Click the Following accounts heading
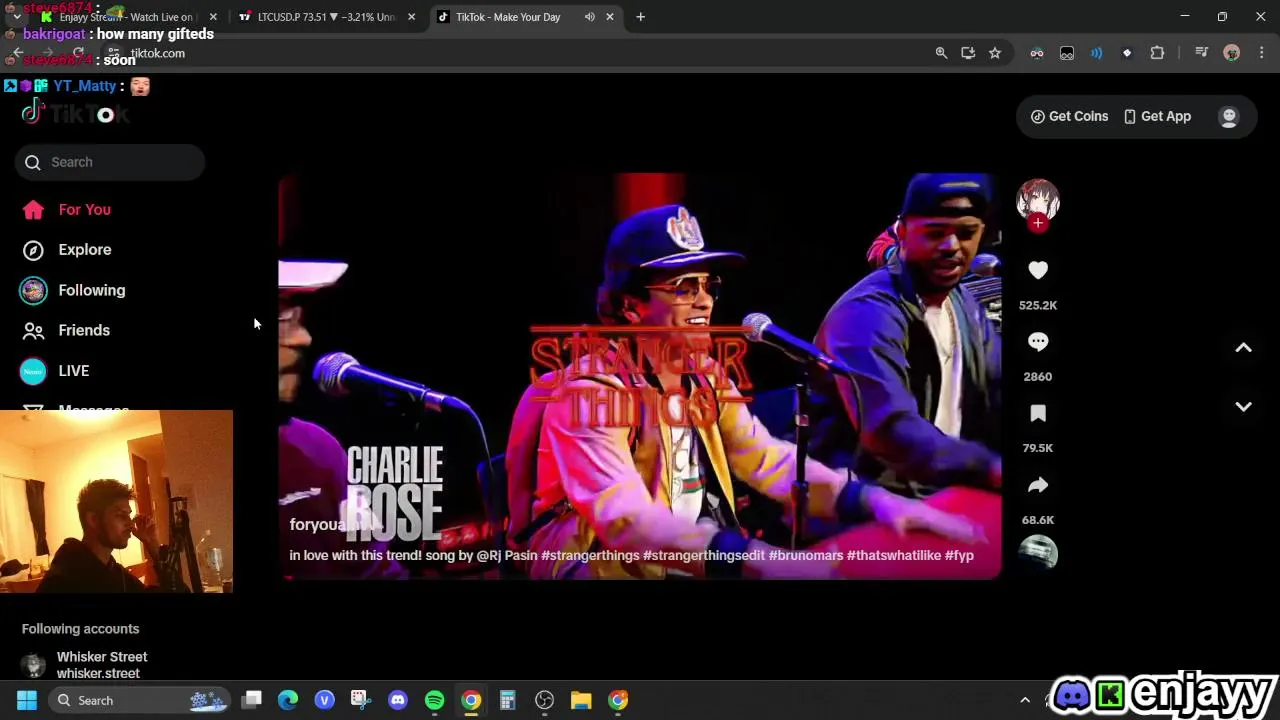This screenshot has width=1280, height=720. coord(80,629)
